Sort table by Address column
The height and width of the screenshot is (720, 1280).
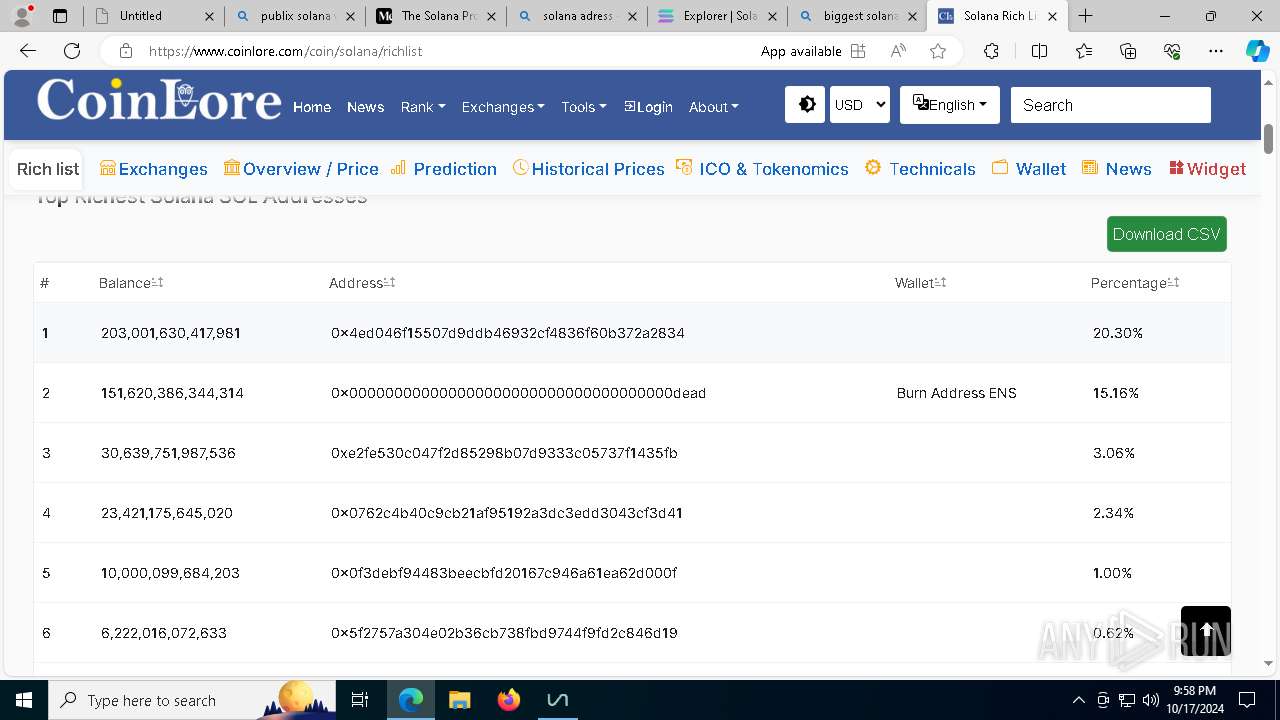(x=362, y=283)
